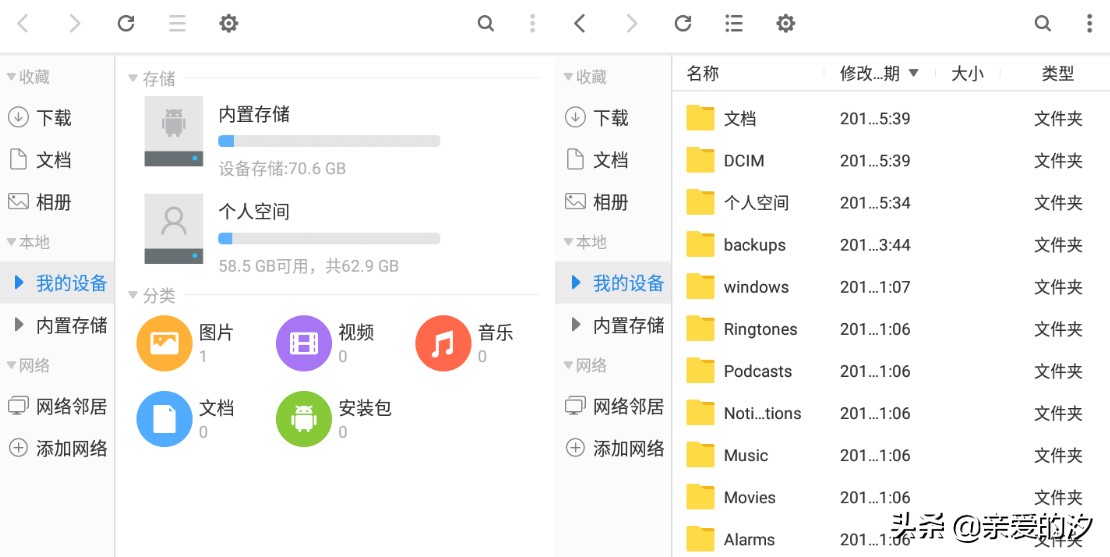Sort by 修改日期 column header arrow

coord(913,73)
